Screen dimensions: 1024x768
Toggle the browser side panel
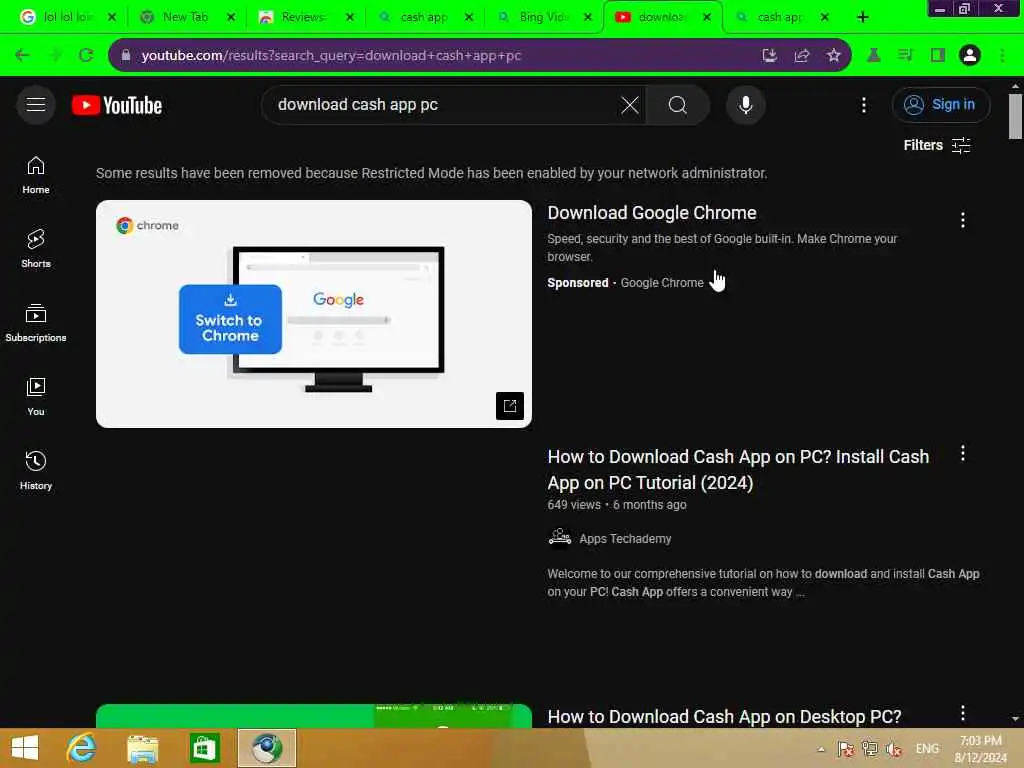938,56
